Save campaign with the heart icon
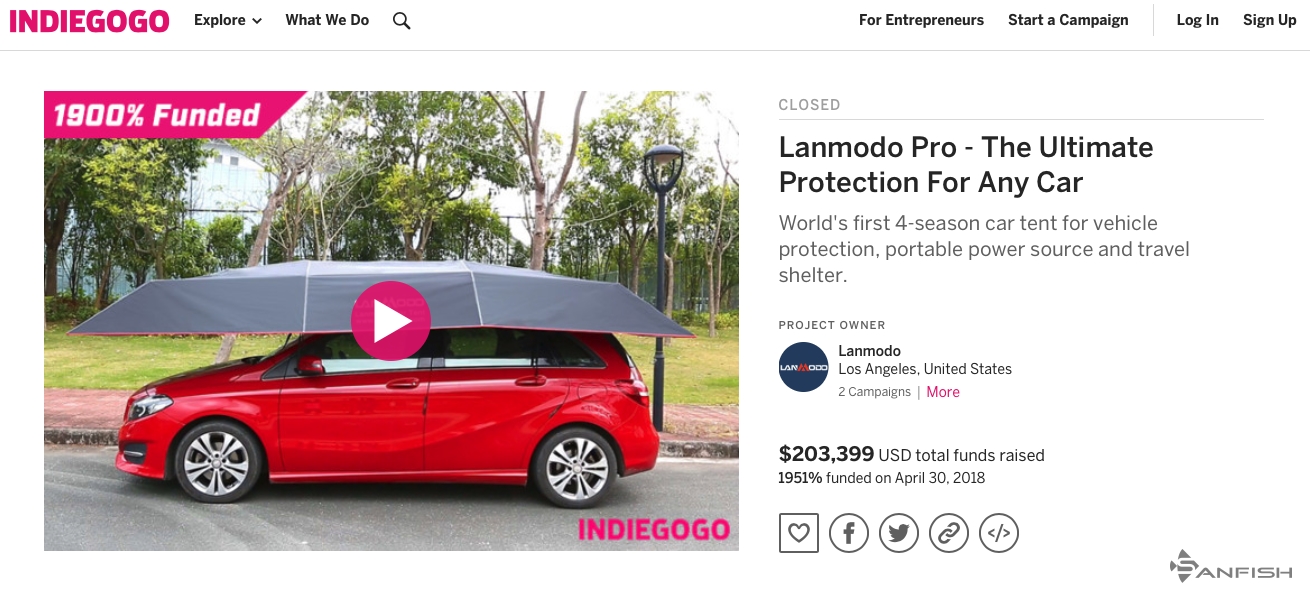 [799, 533]
